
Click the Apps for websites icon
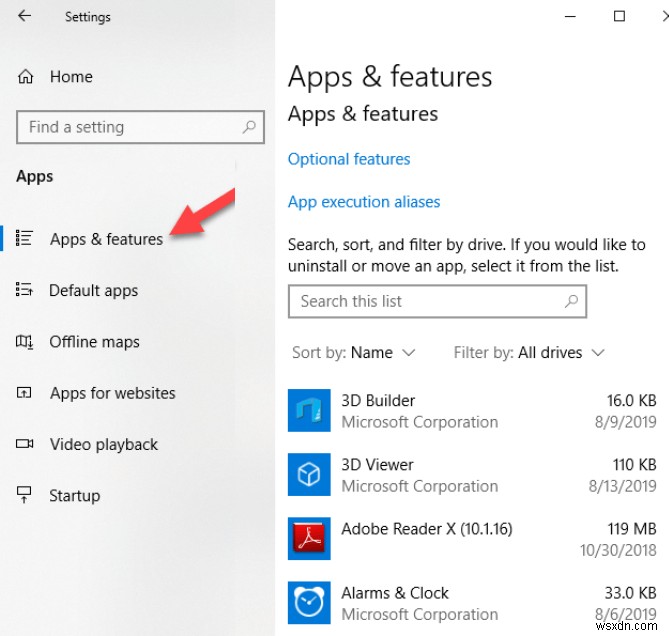24,392
